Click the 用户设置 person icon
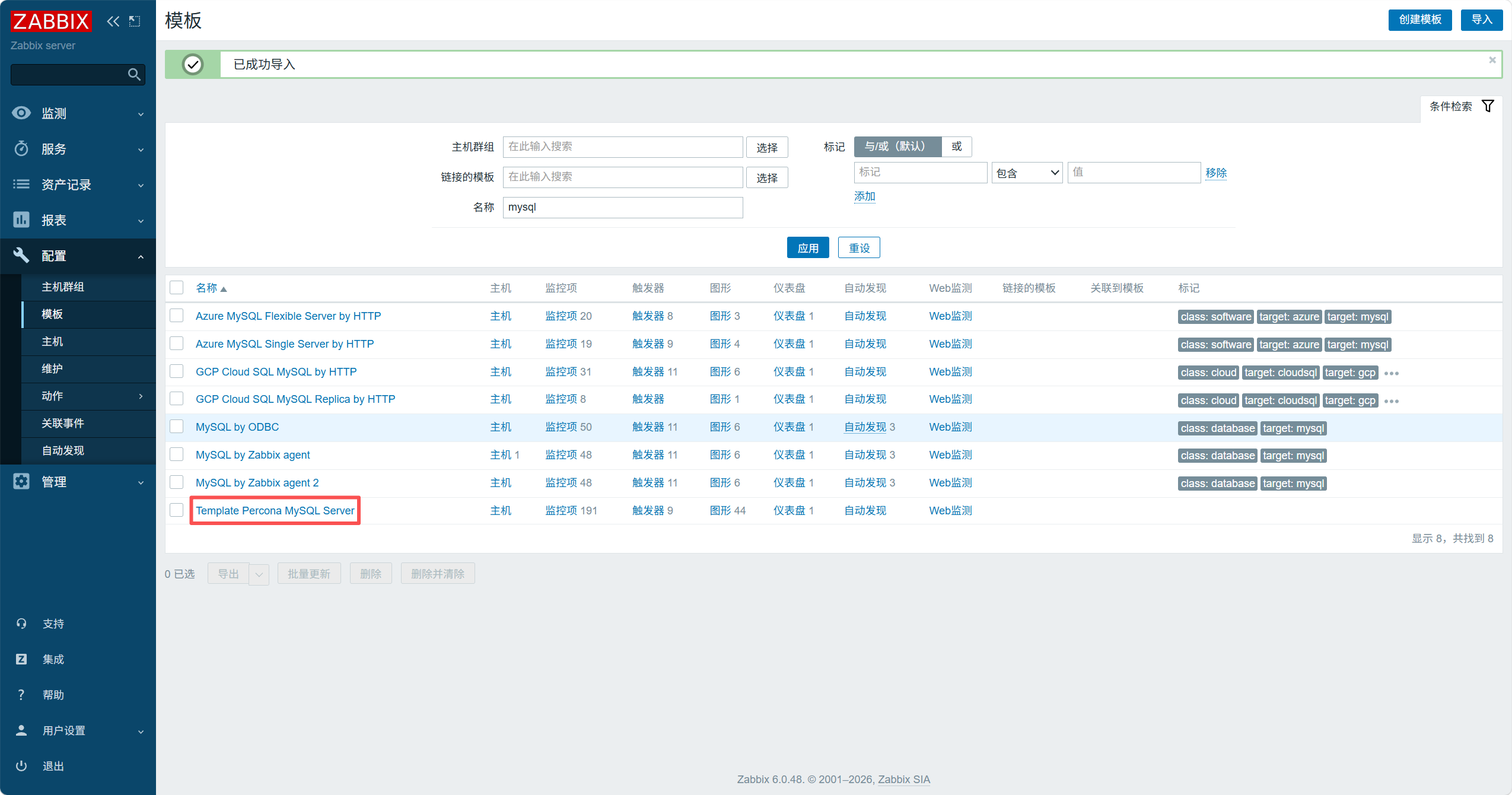Viewport: 1512px width, 795px height. (21, 730)
